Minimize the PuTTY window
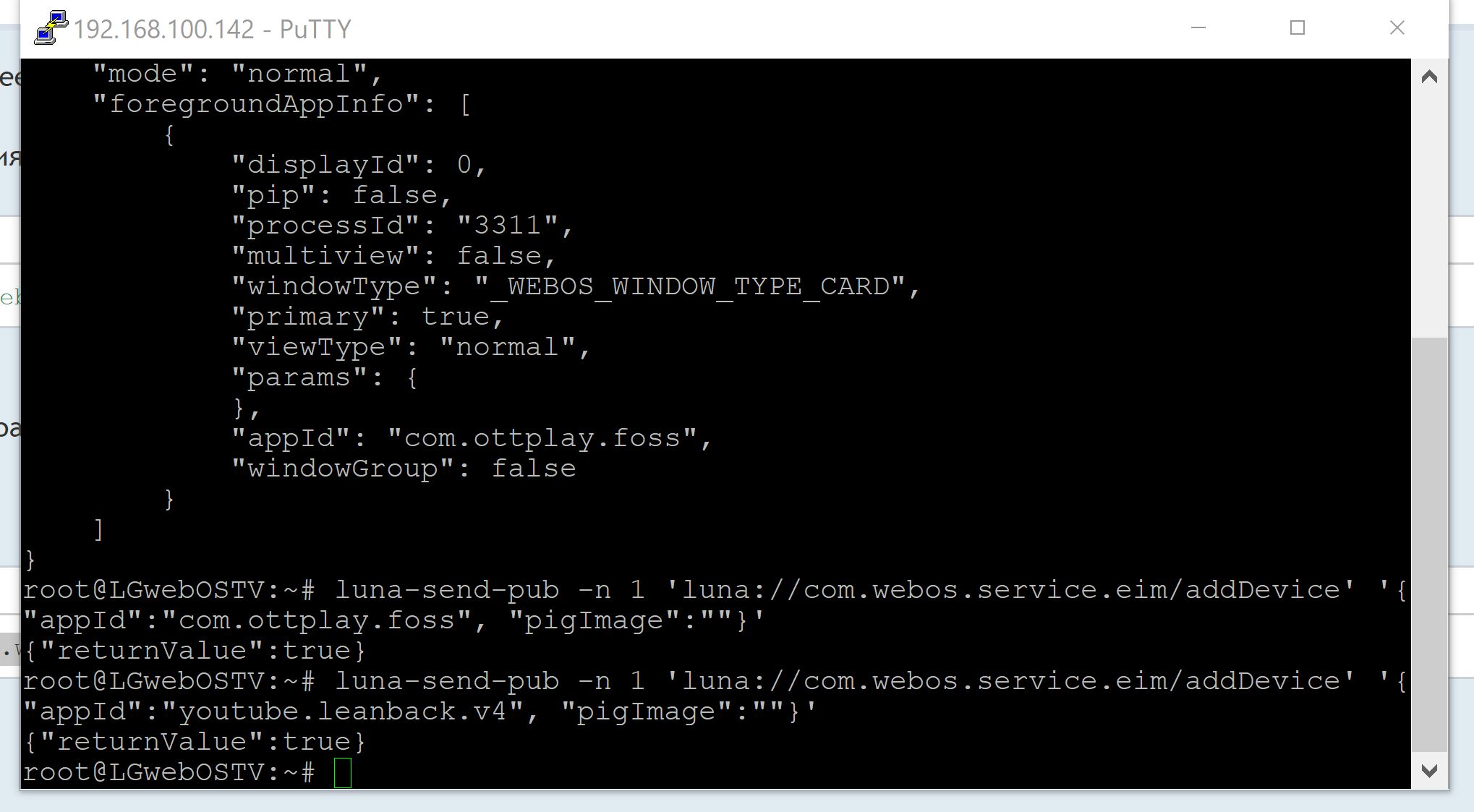This screenshot has height=812, width=1474. coord(1198,28)
